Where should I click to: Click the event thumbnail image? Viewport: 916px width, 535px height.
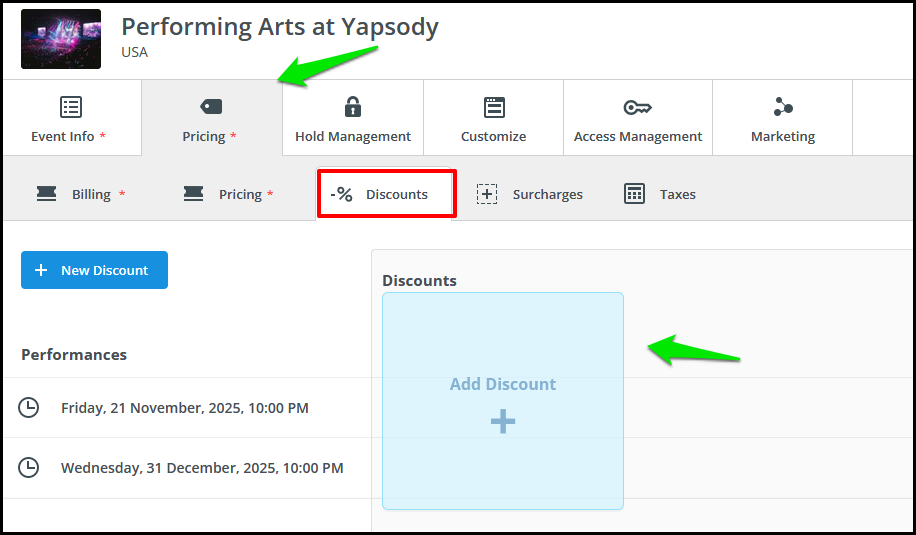(61, 39)
